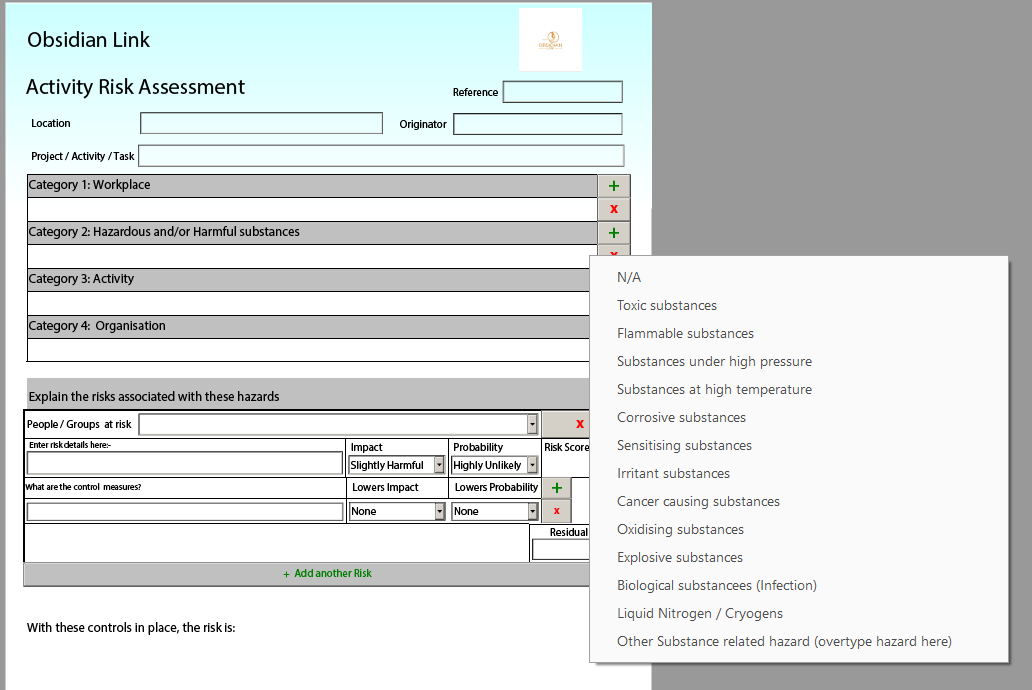Expand the Lowers Impact dropdown

439,511
